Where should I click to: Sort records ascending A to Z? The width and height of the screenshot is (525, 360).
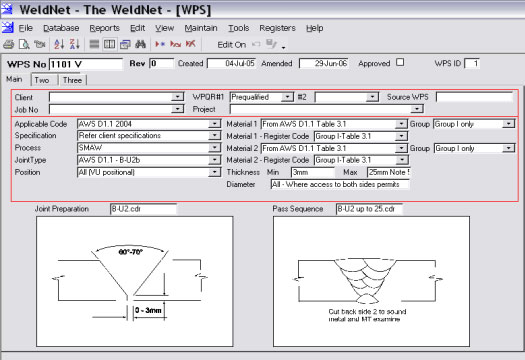tap(59, 44)
